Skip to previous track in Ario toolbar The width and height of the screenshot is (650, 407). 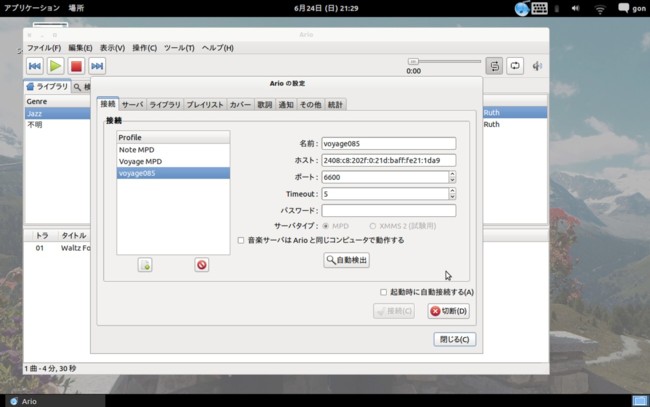35,66
